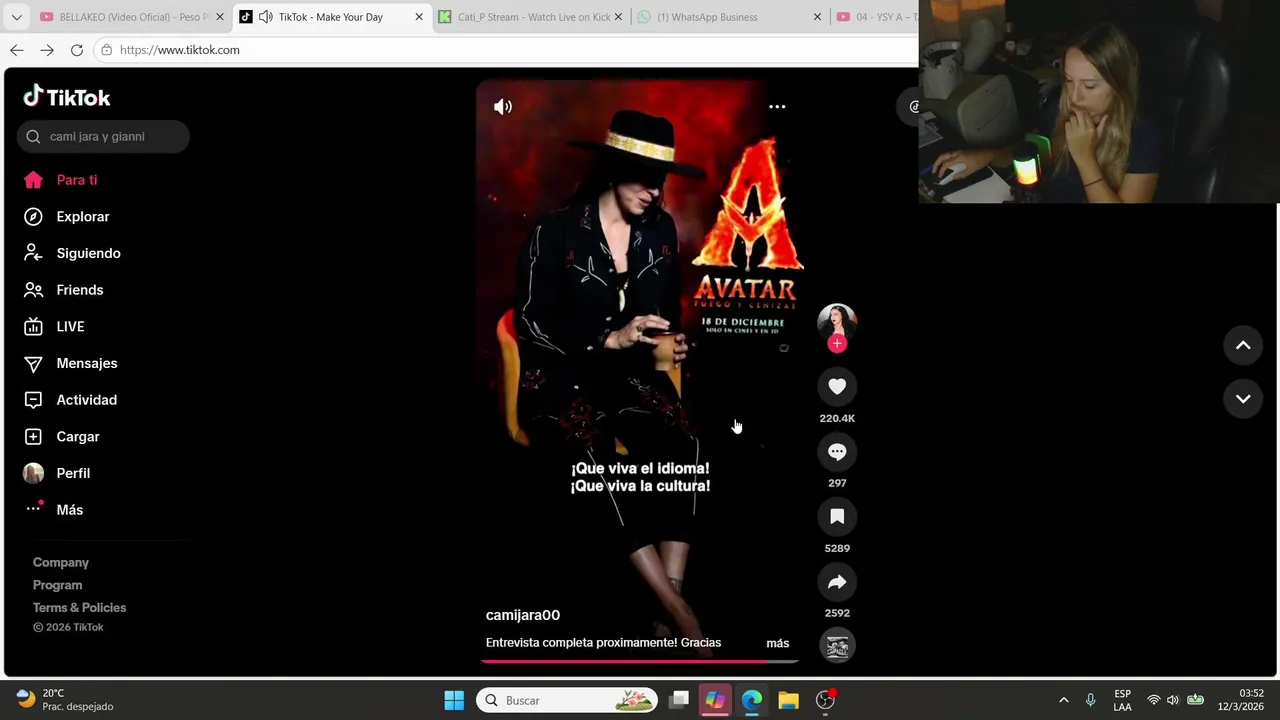1280x720 pixels.
Task: Open the colorful striped taskbar app
Action: (715, 700)
